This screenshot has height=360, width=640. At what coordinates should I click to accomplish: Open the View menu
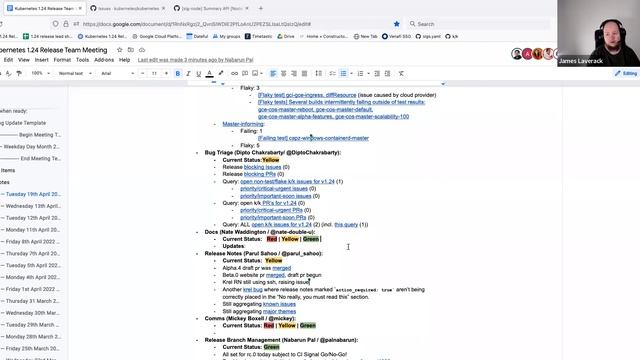(24, 60)
